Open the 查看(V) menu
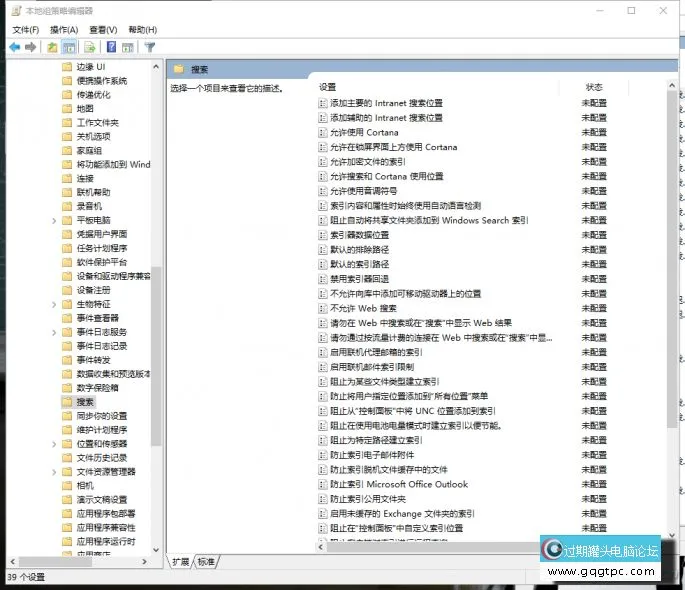 coord(103,30)
